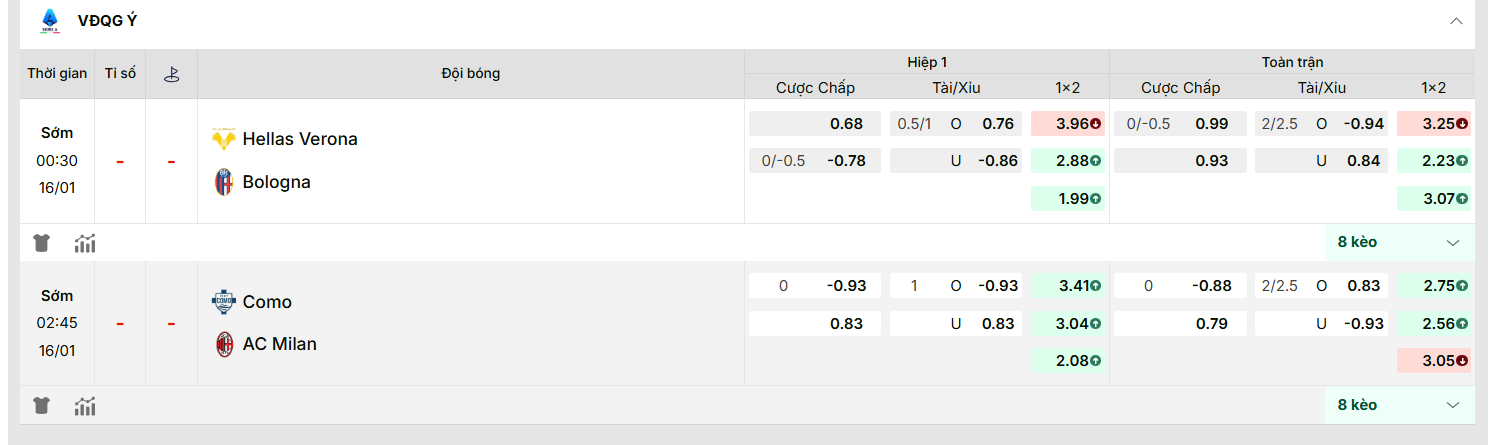Open lineup shirt icon for Verona match

(x=41, y=242)
